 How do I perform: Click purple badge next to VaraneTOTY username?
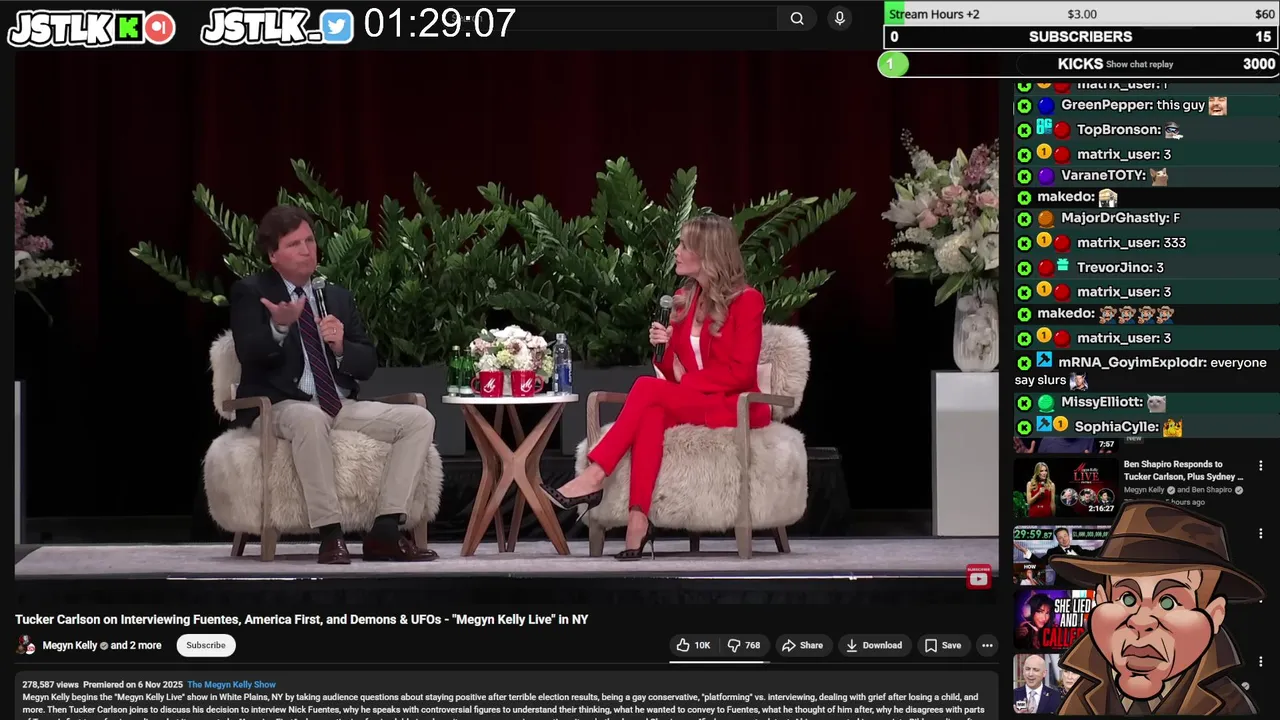(x=1045, y=176)
